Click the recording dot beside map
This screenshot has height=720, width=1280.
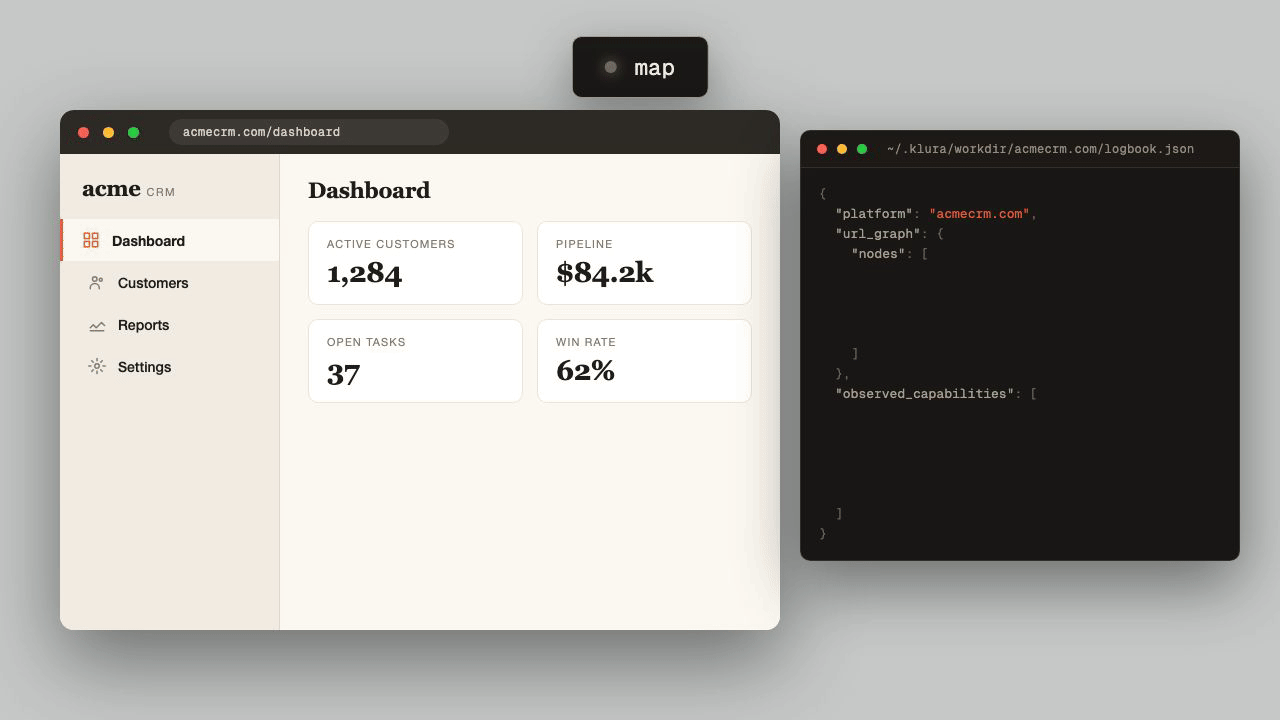click(611, 67)
